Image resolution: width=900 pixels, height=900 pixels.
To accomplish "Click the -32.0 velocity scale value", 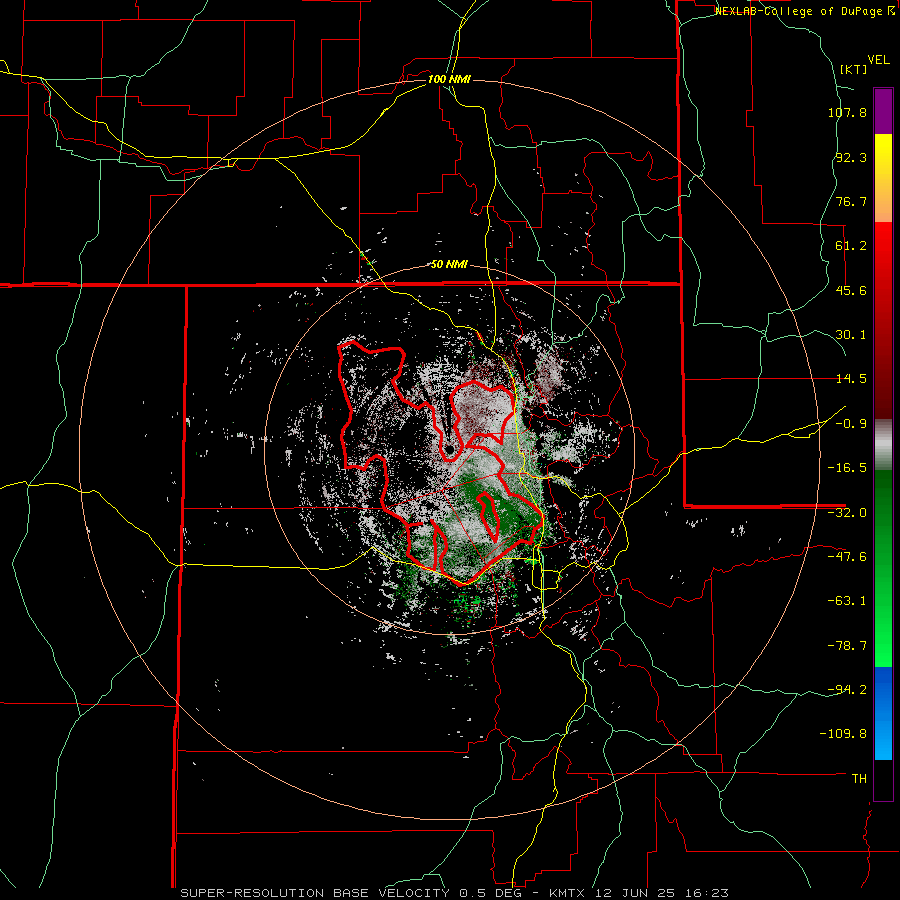I will tap(847, 513).
